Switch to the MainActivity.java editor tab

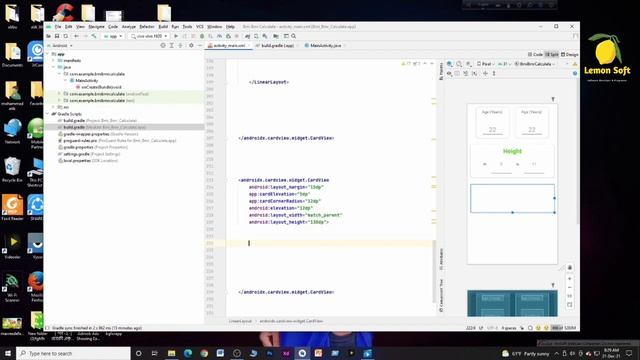pos(325,46)
